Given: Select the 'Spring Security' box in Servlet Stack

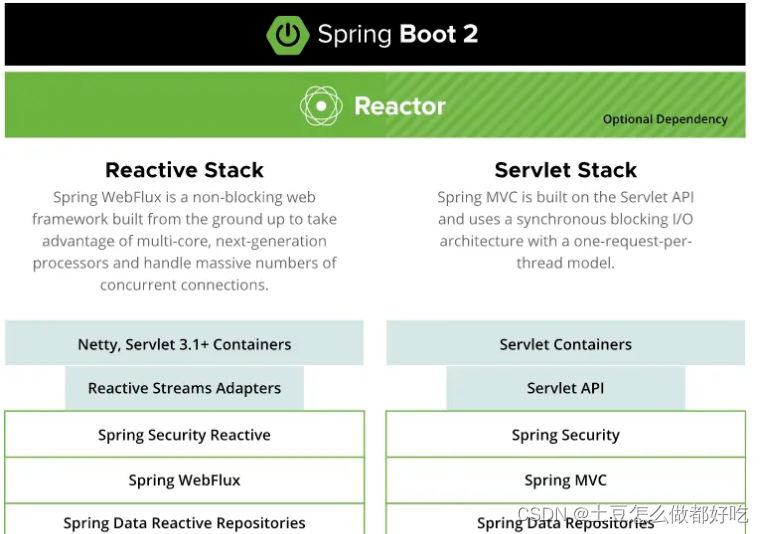Looking at the screenshot, I should click(565, 434).
